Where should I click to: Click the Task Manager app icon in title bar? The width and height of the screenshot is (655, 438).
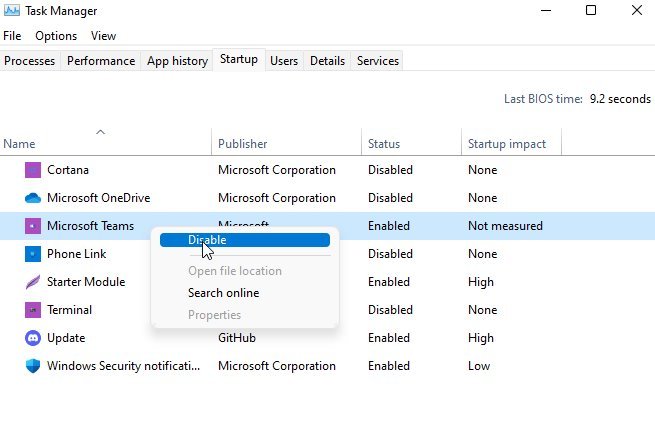12,10
